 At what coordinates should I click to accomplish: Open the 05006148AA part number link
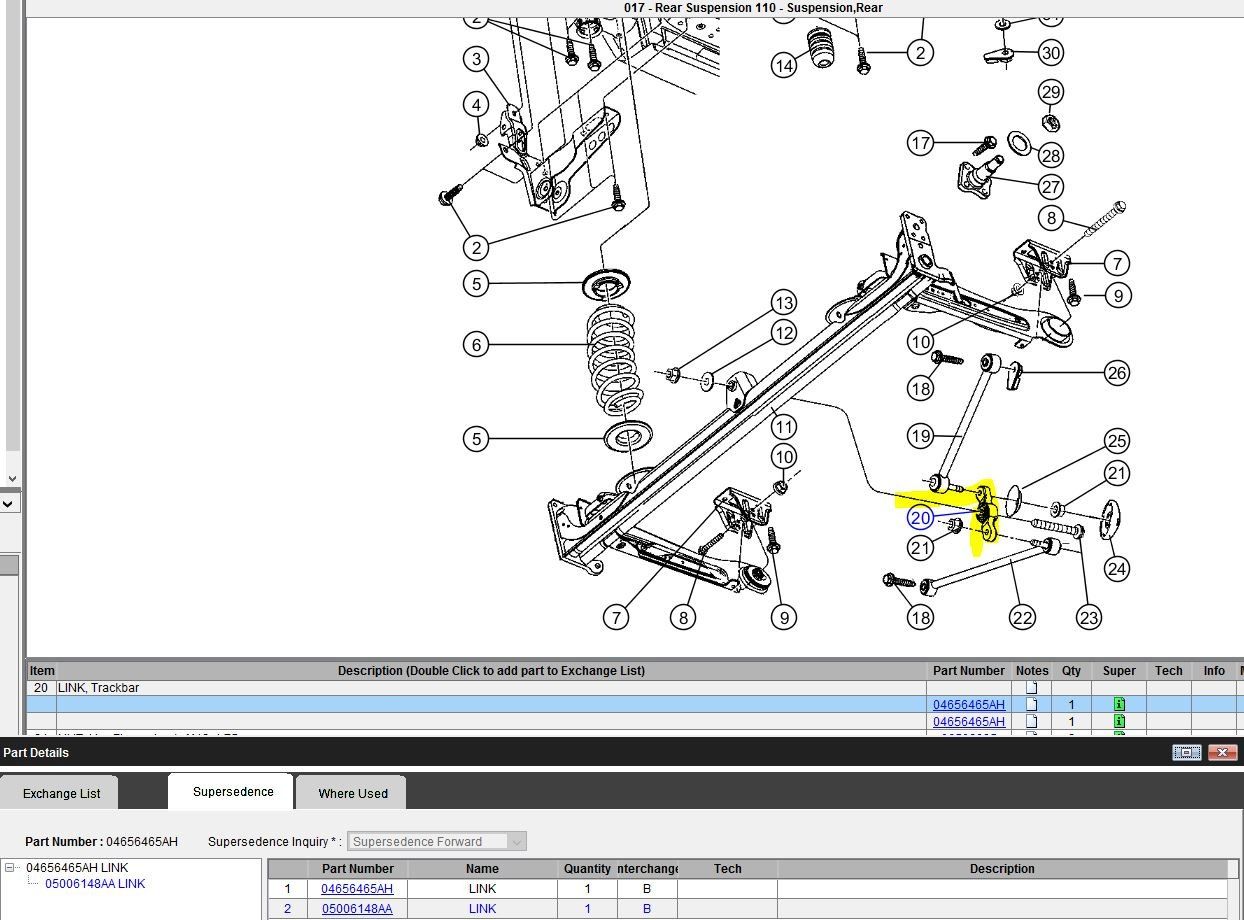[356, 909]
